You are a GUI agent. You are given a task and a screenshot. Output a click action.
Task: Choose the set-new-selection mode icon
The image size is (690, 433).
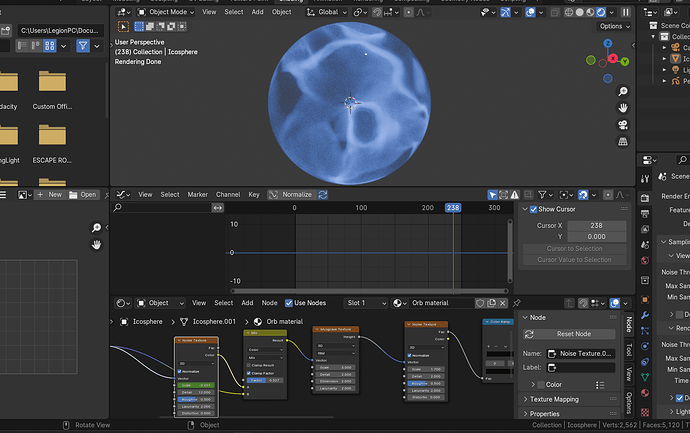click(x=139, y=26)
